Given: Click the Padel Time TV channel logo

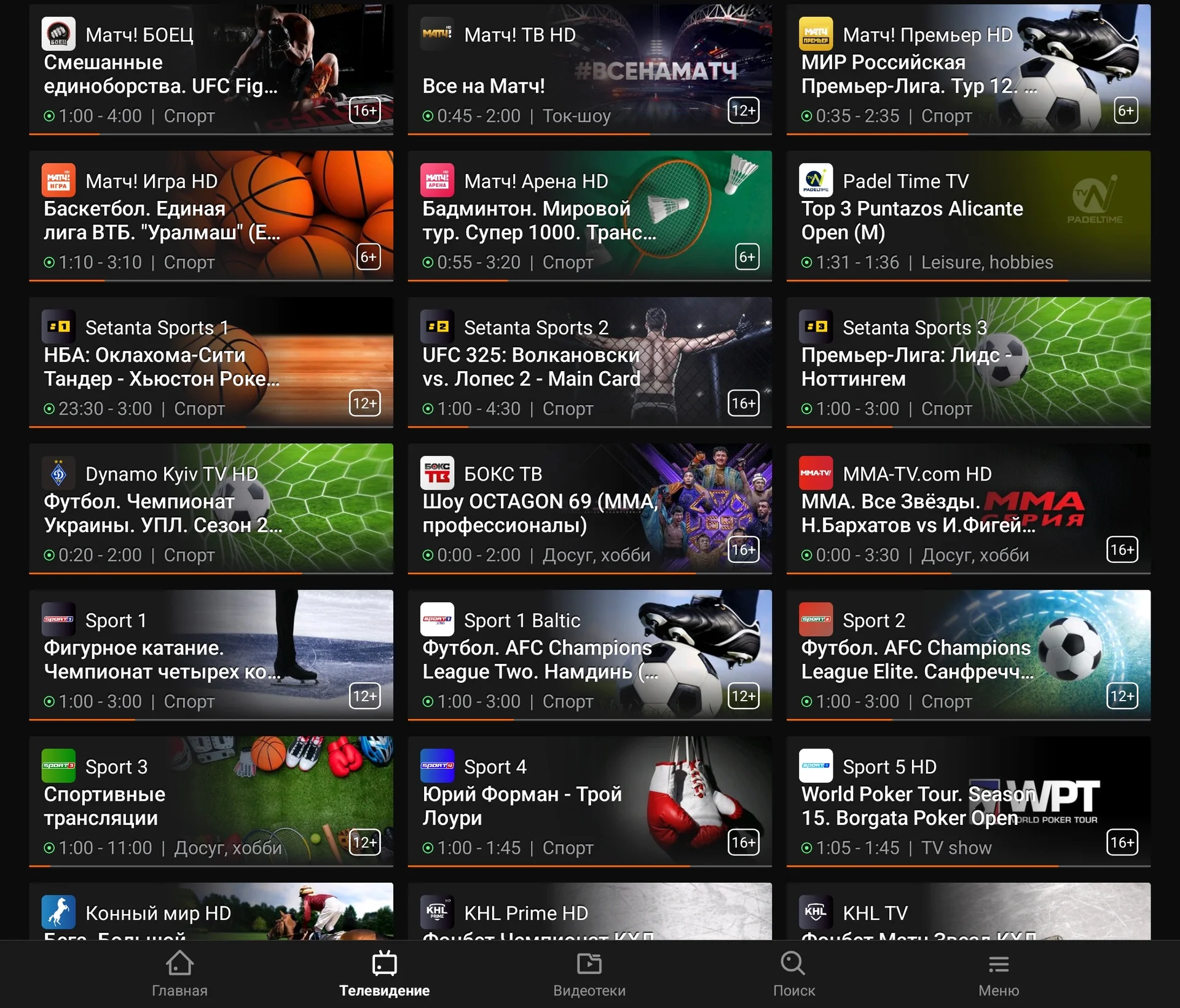Looking at the screenshot, I should [x=816, y=180].
